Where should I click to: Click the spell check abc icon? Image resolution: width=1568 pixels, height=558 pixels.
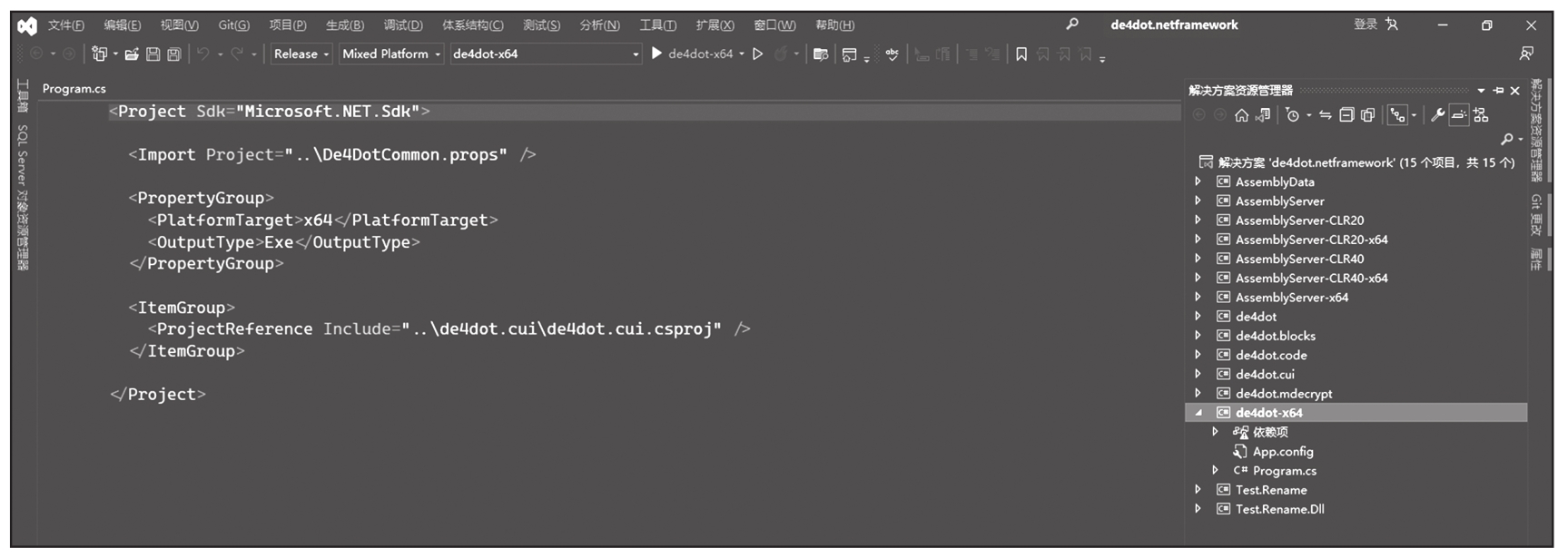click(892, 54)
